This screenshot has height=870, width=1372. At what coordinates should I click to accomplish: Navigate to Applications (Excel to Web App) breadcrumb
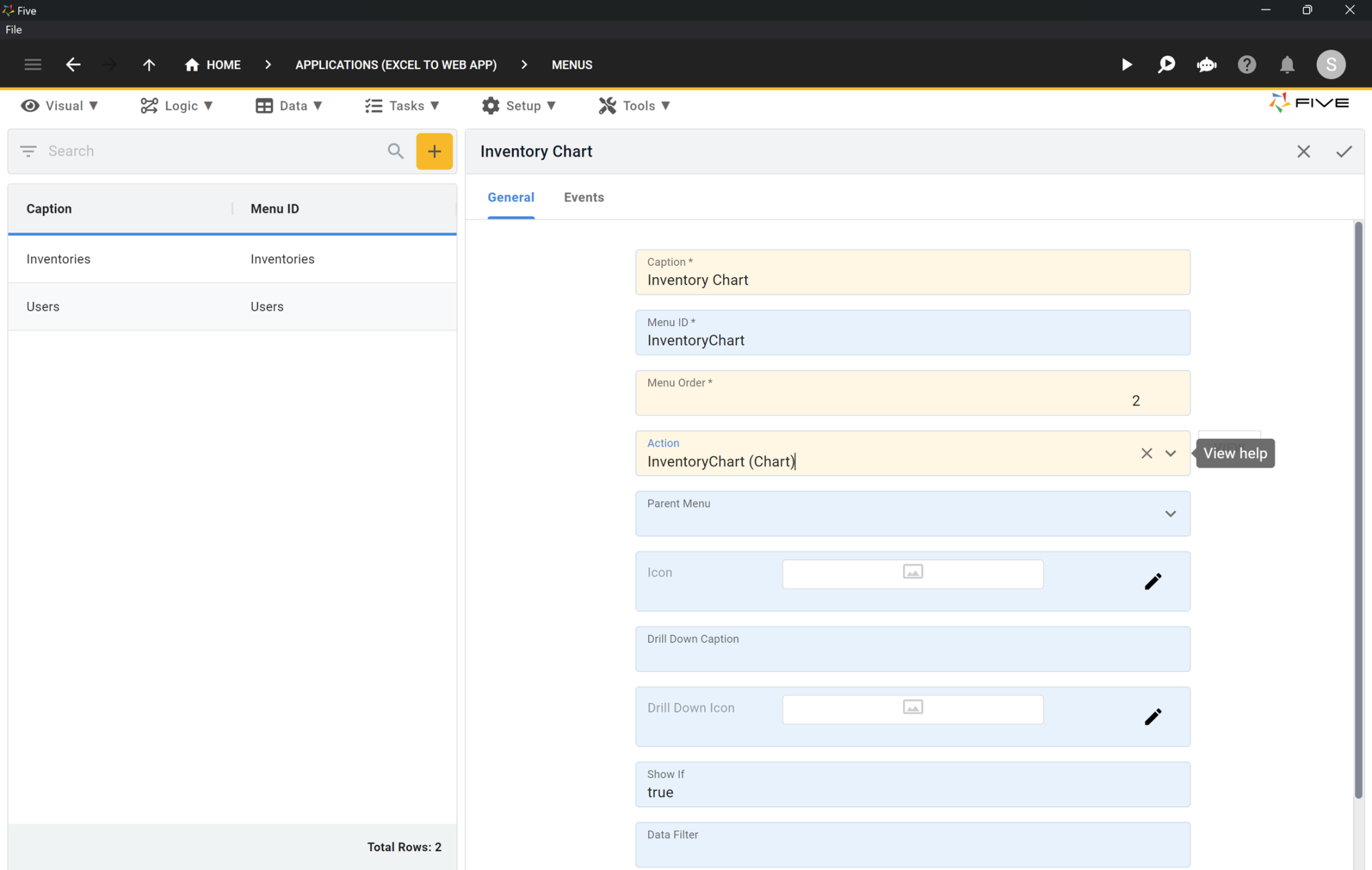[x=395, y=64]
